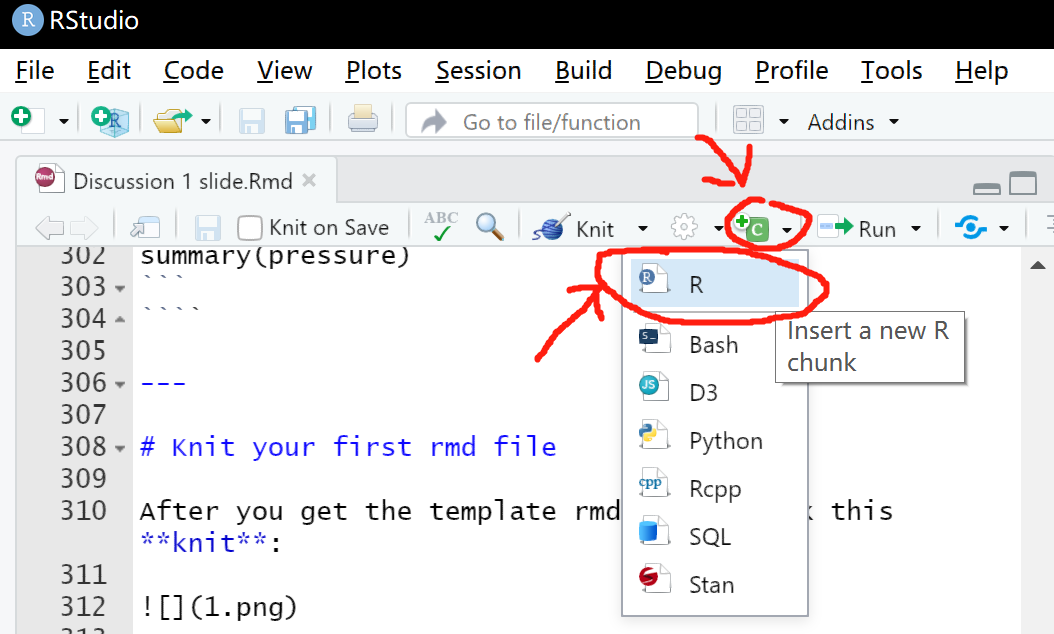
Task: Click the Insert Chunk green C icon
Action: [753, 227]
